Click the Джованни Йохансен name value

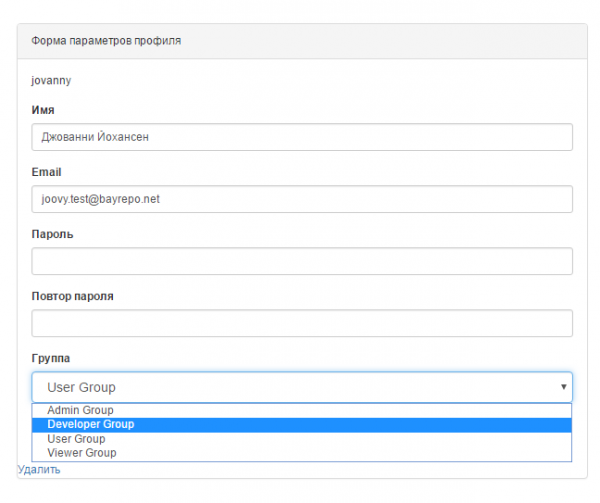tap(95, 137)
